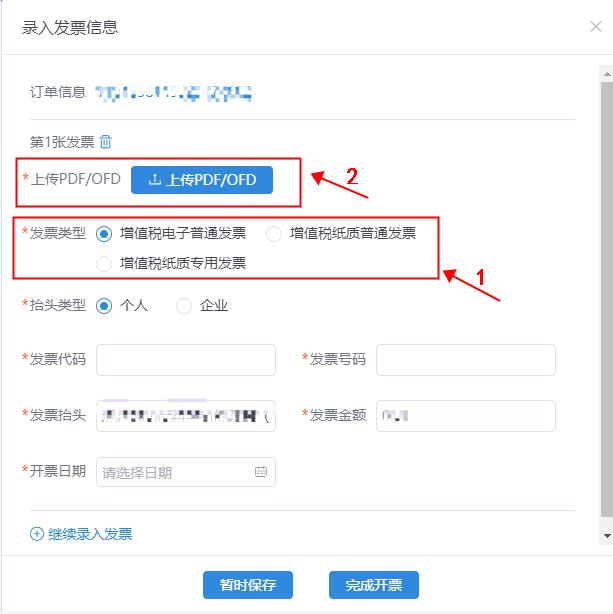Click the 暂时保存 button

[248, 585]
